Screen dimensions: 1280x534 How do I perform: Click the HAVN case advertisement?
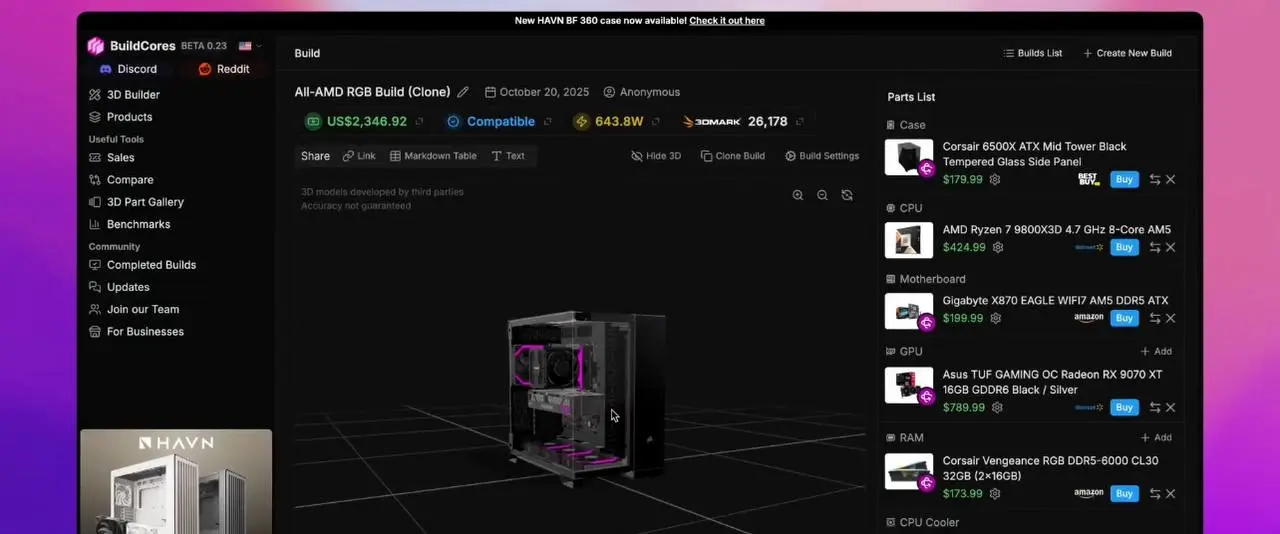click(x=176, y=482)
